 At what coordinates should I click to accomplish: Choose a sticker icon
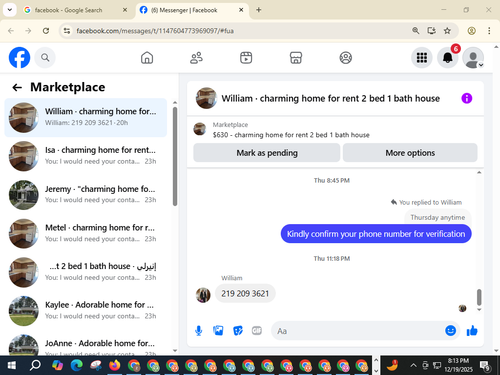[x=238, y=331]
